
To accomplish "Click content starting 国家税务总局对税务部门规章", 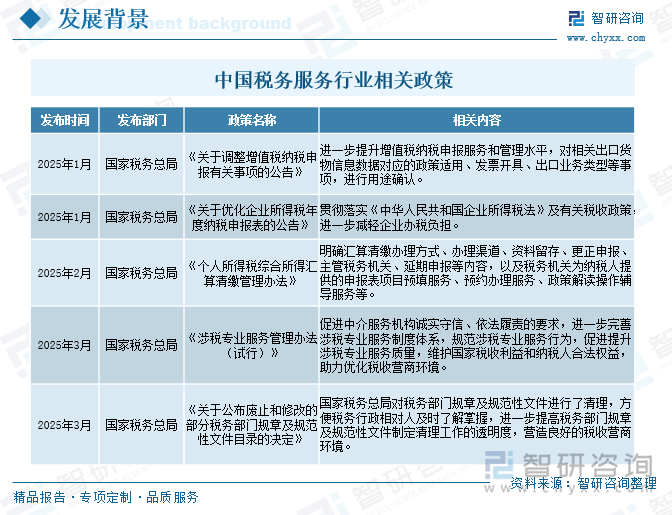I will [x=476, y=425].
